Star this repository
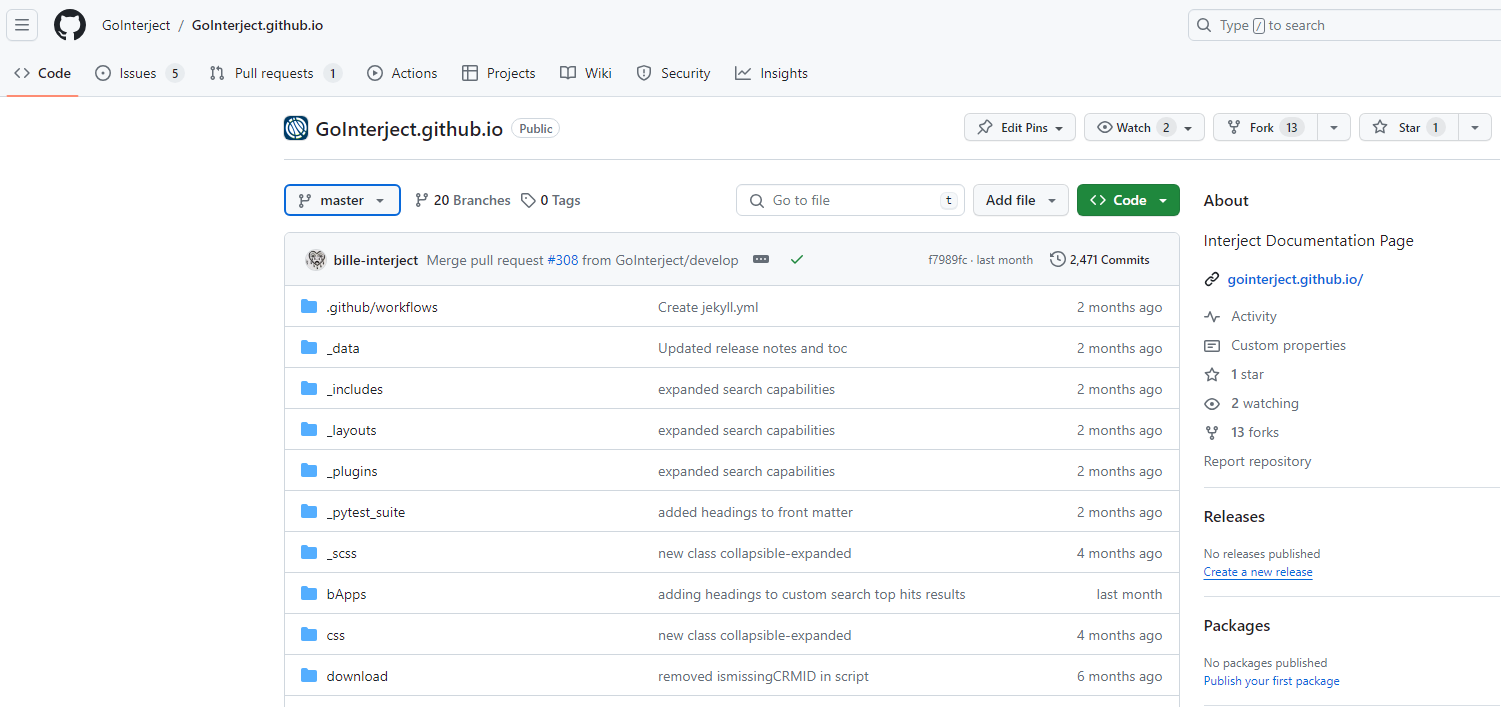This screenshot has height=707, width=1501. pyautogui.click(x=1408, y=127)
